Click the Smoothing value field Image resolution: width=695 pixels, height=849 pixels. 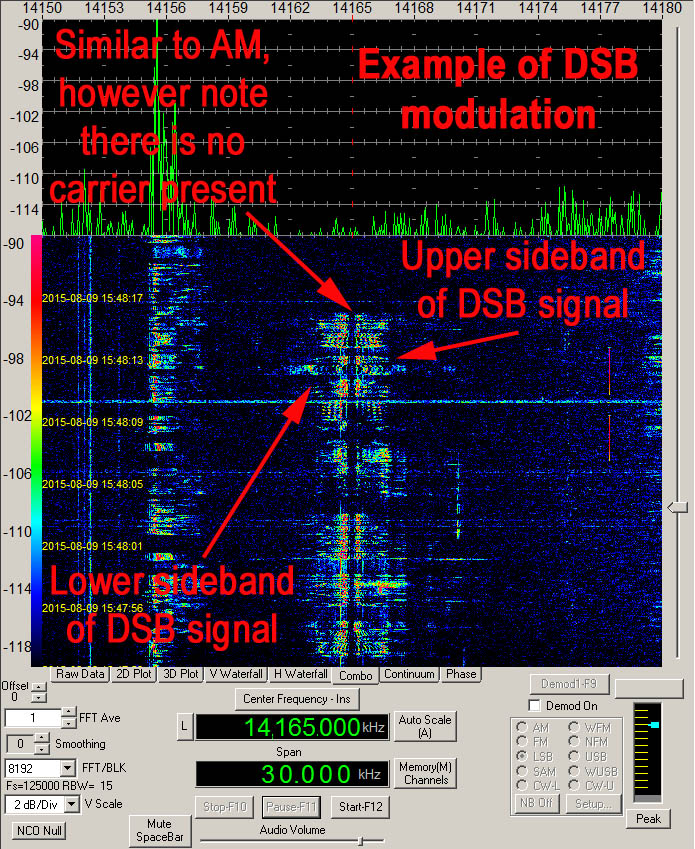pyautogui.click(x=21, y=744)
